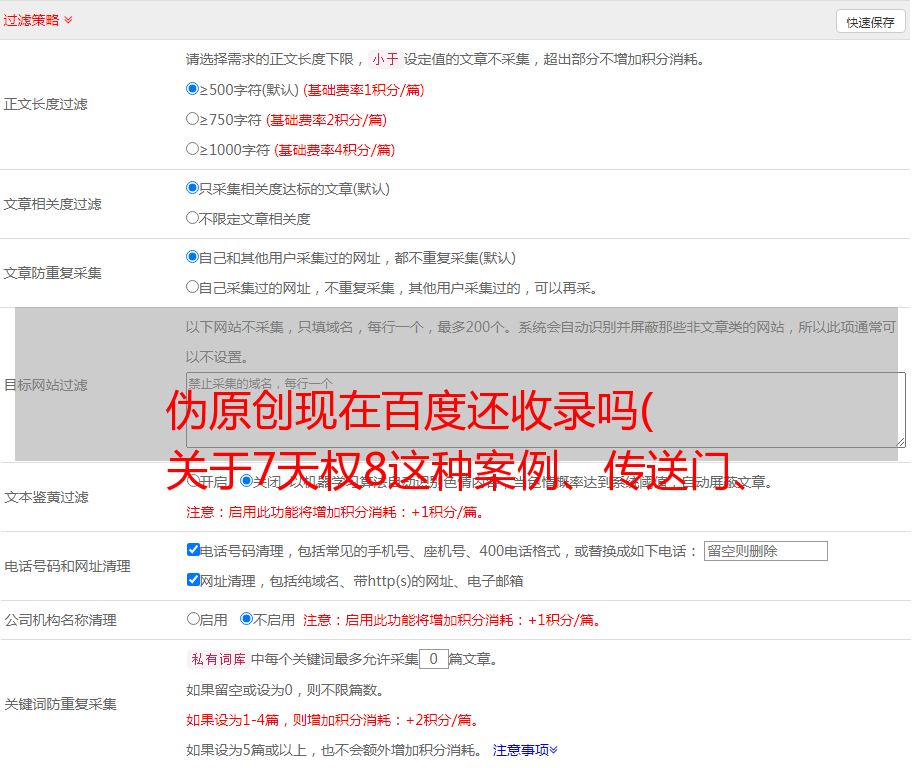Click the 留空则删除 replacement phone field
912x768 pixels.
[x=765, y=551]
